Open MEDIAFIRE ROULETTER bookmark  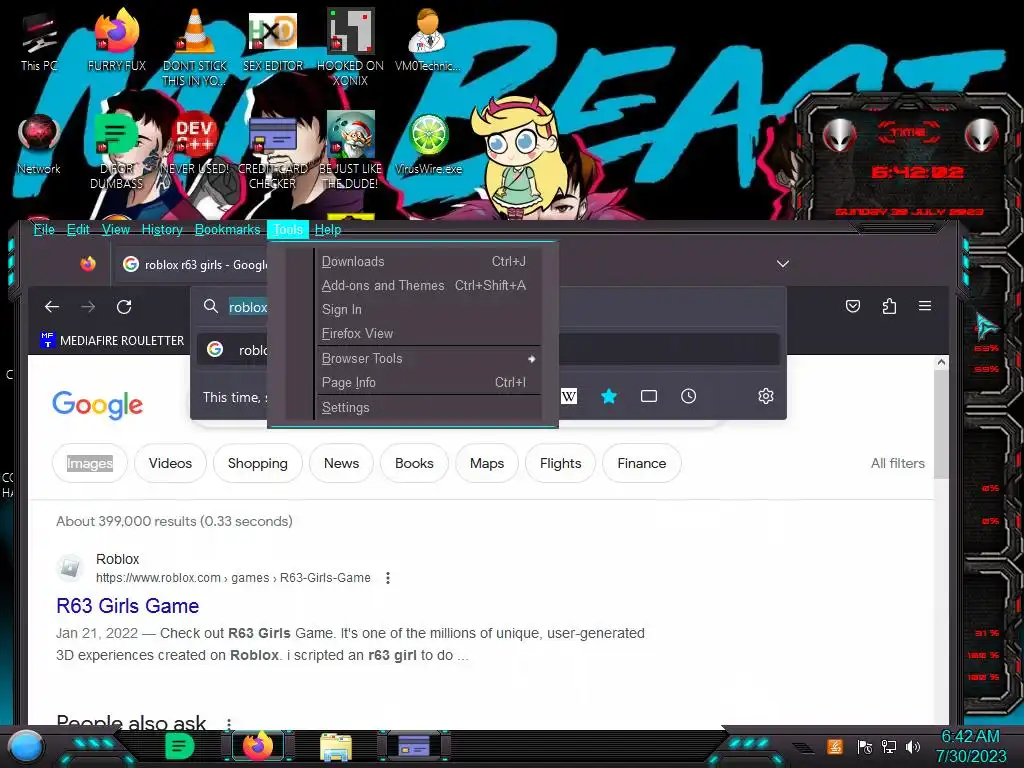[112, 340]
